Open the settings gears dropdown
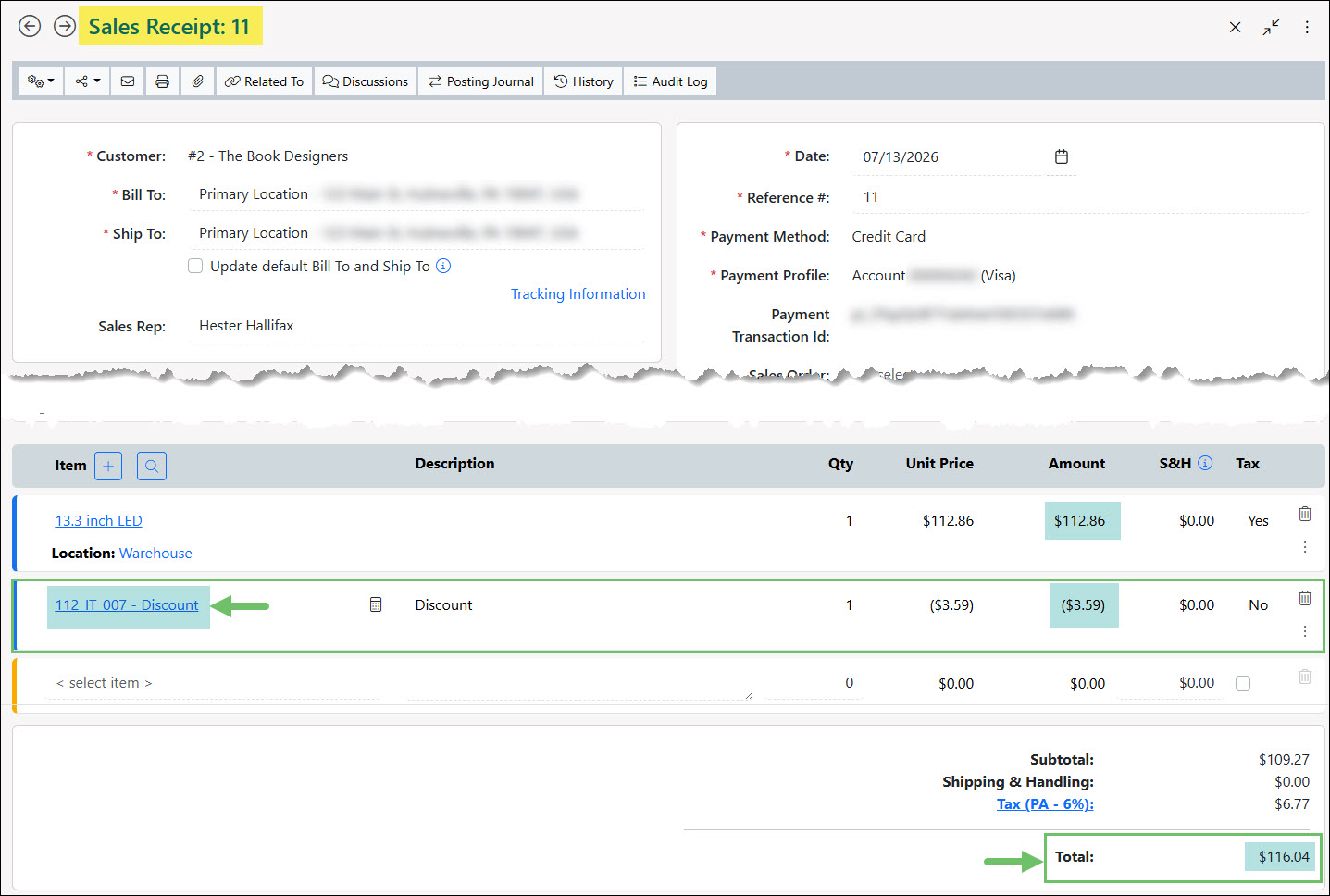 tap(41, 81)
